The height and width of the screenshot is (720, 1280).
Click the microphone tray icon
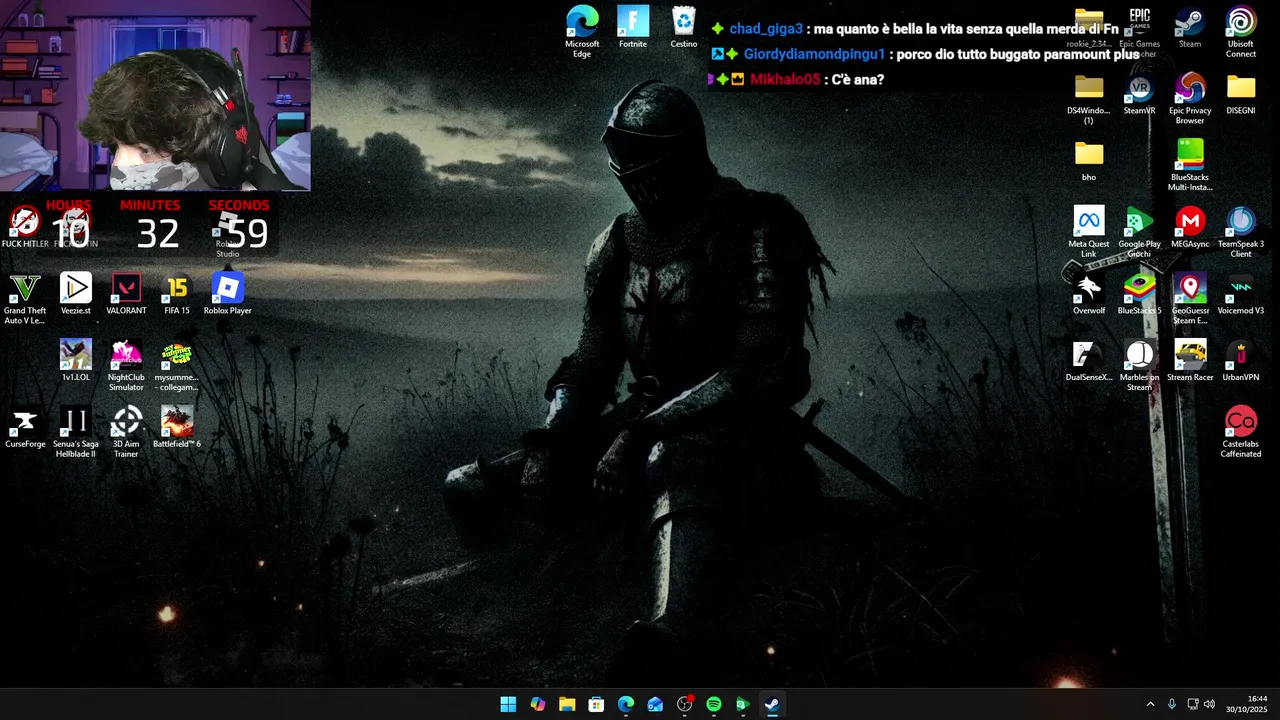1172,704
